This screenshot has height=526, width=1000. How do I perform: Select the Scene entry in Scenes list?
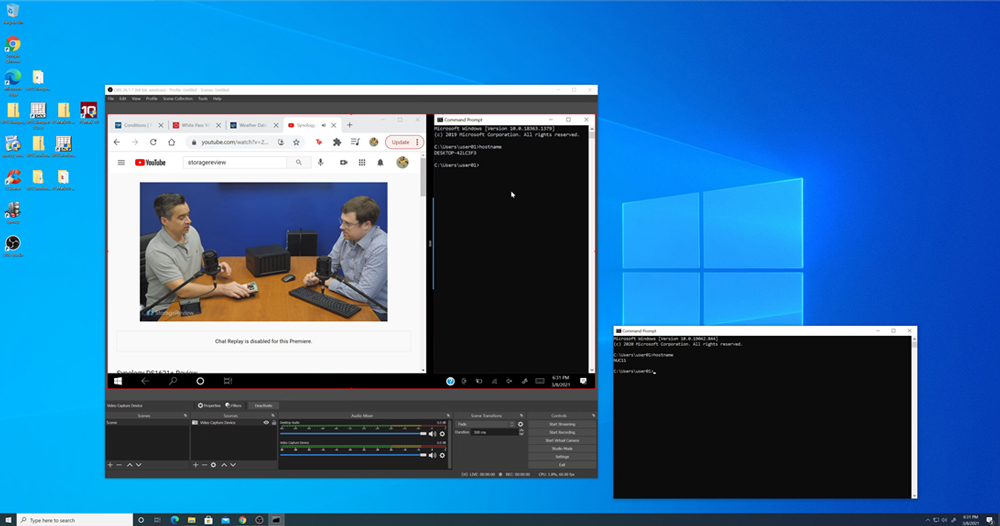tap(147, 423)
